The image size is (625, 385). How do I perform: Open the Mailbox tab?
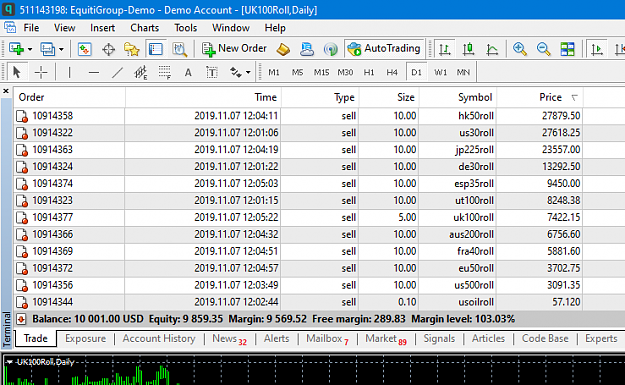coord(327,338)
